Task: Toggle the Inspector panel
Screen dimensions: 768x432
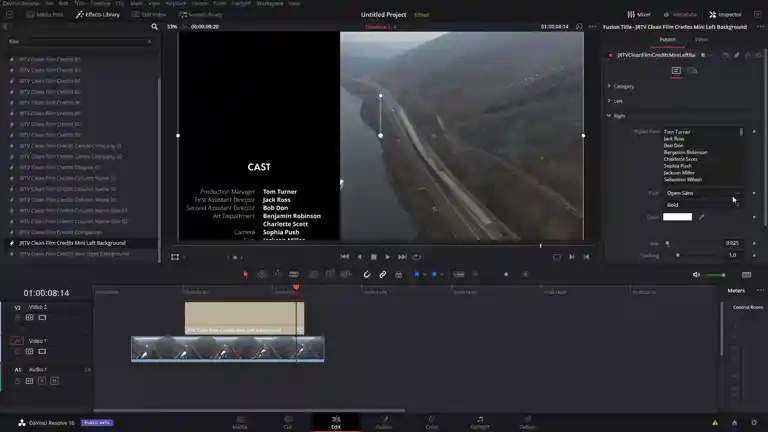Action: click(x=725, y=15)
